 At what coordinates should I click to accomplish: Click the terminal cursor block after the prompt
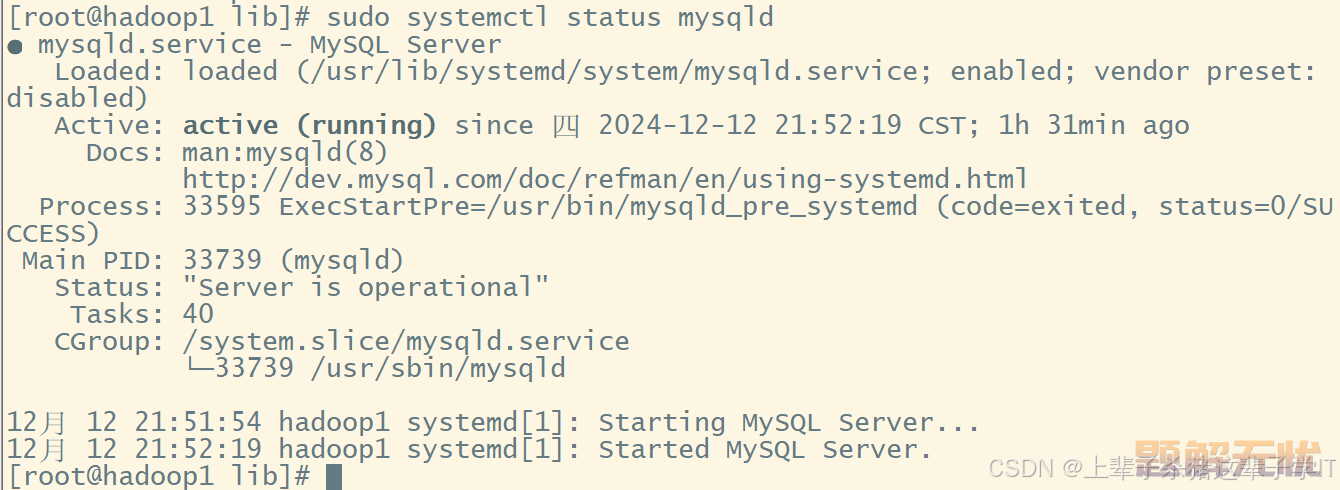pos(334,477)
